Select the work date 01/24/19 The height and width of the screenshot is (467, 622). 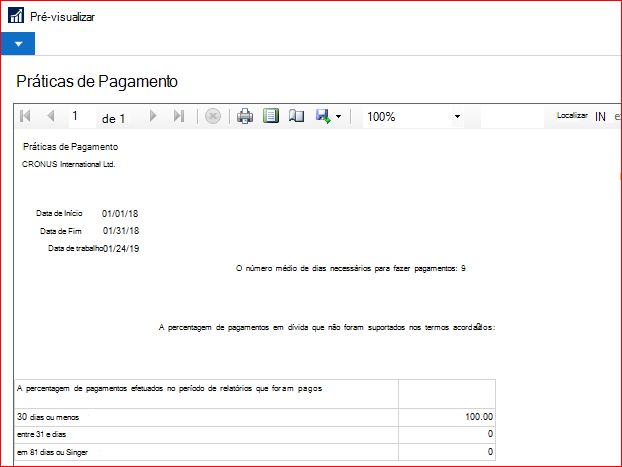pos(121,249)
